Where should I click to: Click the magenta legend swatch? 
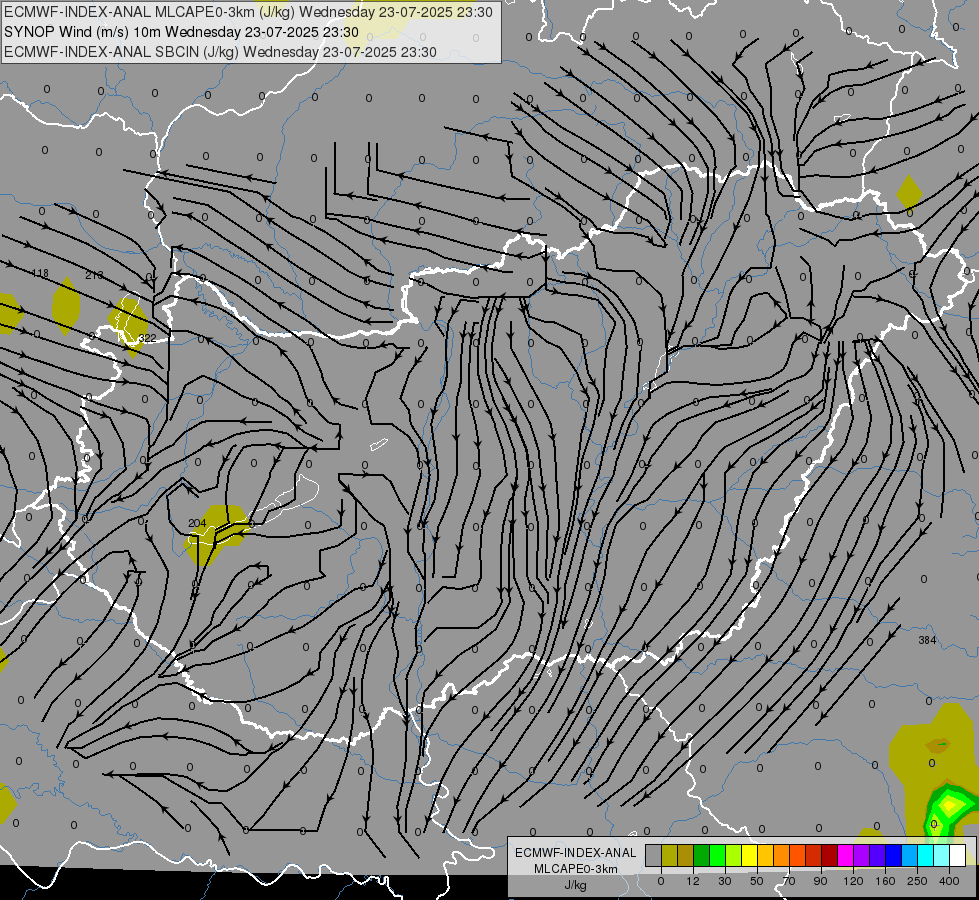846,855
